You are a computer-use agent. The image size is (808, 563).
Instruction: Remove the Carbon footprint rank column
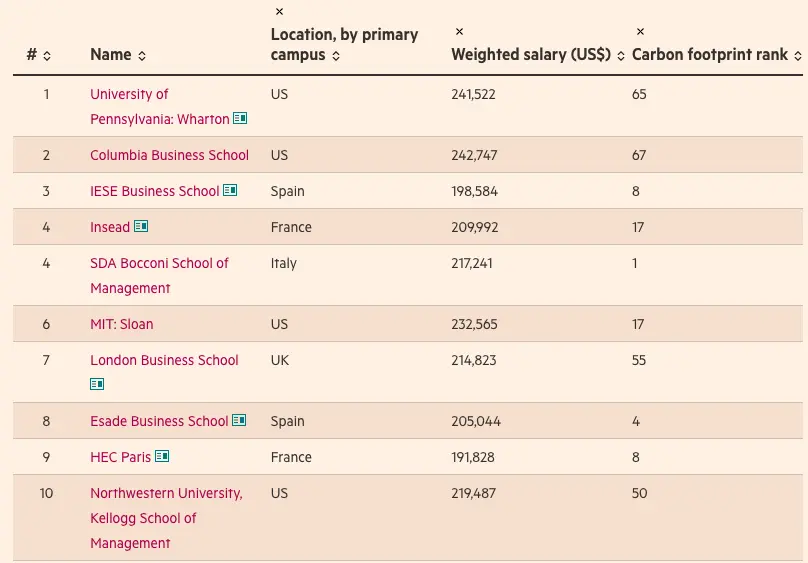[640, 32]
